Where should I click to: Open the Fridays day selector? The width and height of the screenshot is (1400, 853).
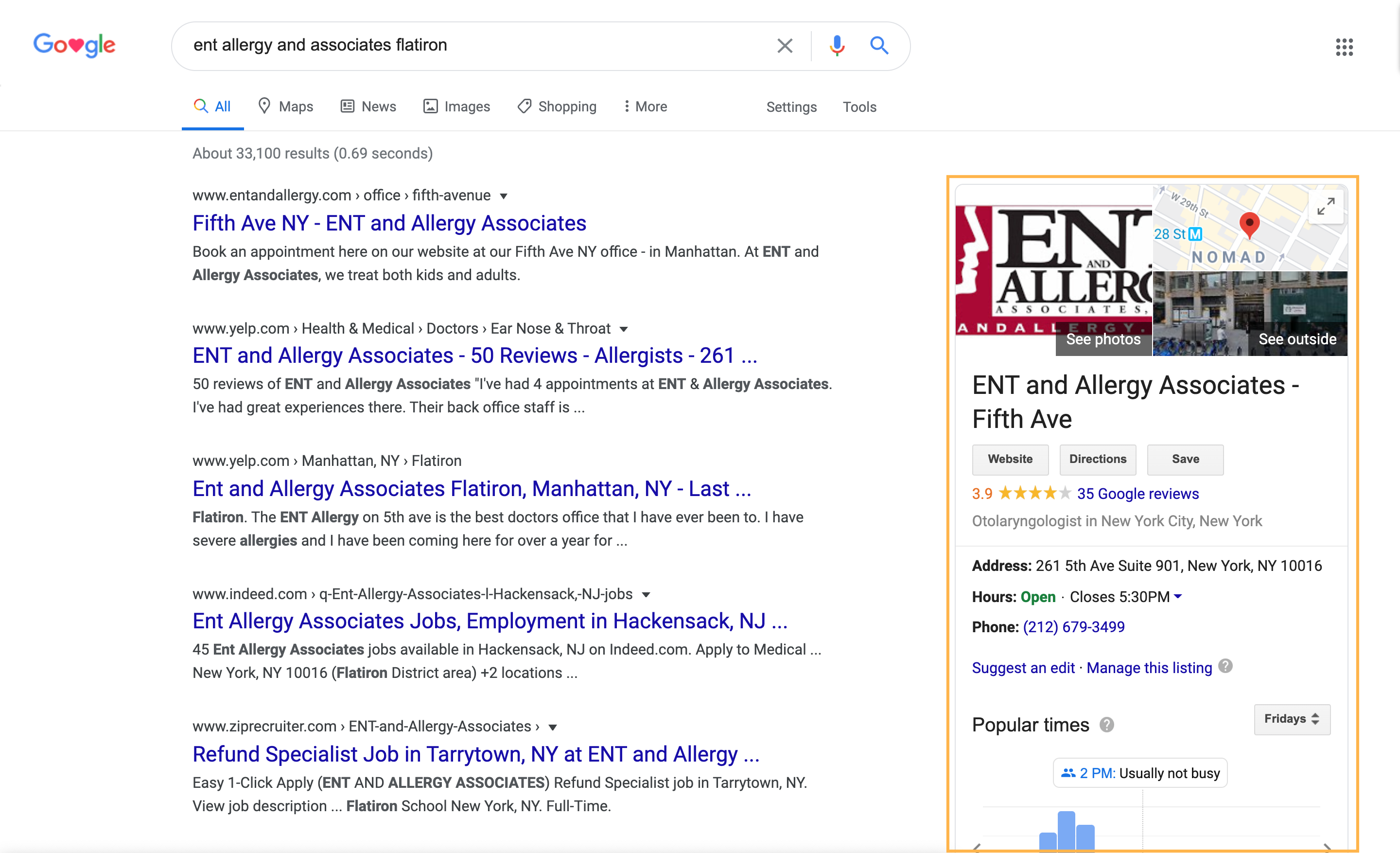[x=1292, y=719]
